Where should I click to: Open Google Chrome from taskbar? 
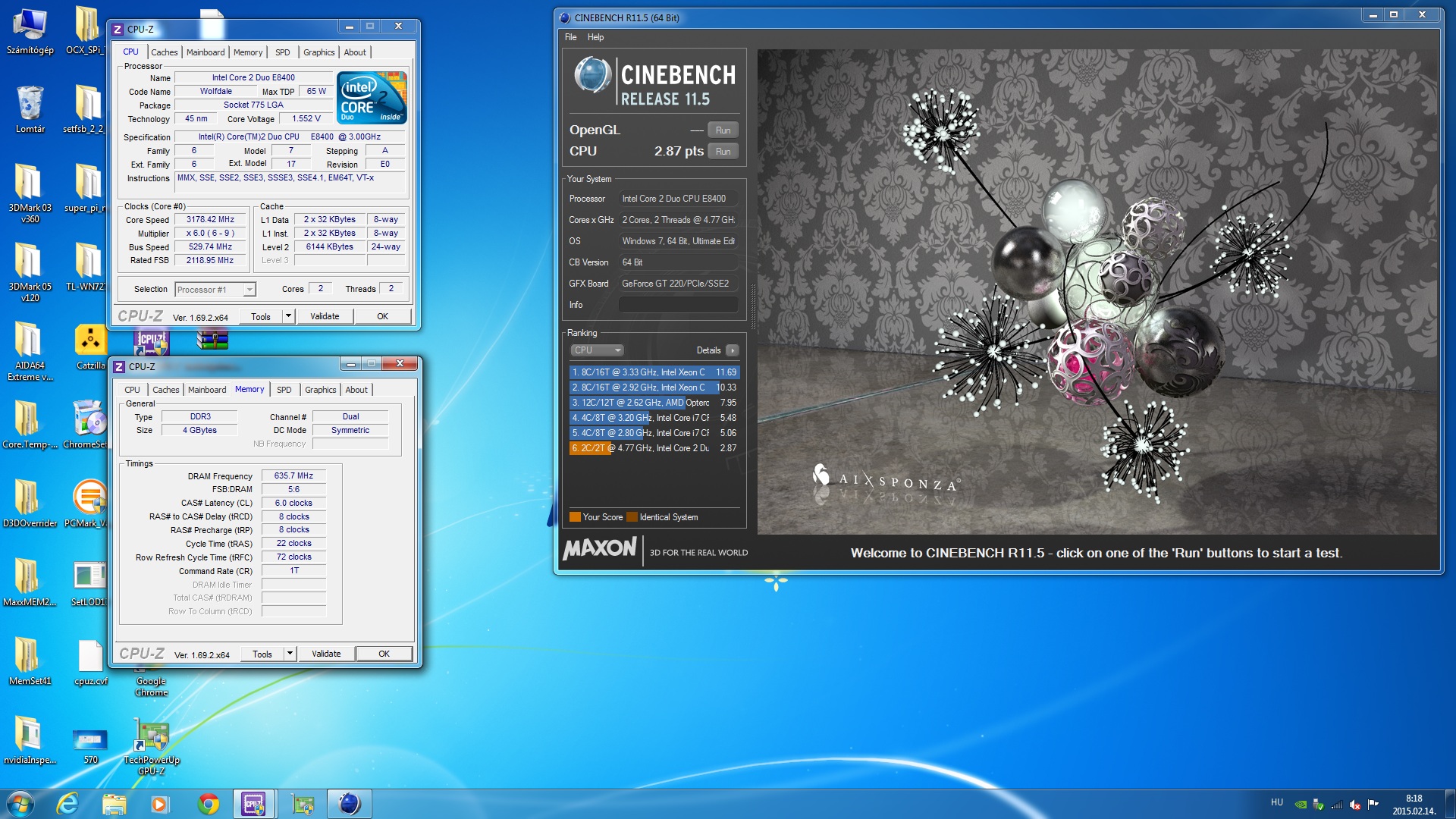click(x=208, y=804)
